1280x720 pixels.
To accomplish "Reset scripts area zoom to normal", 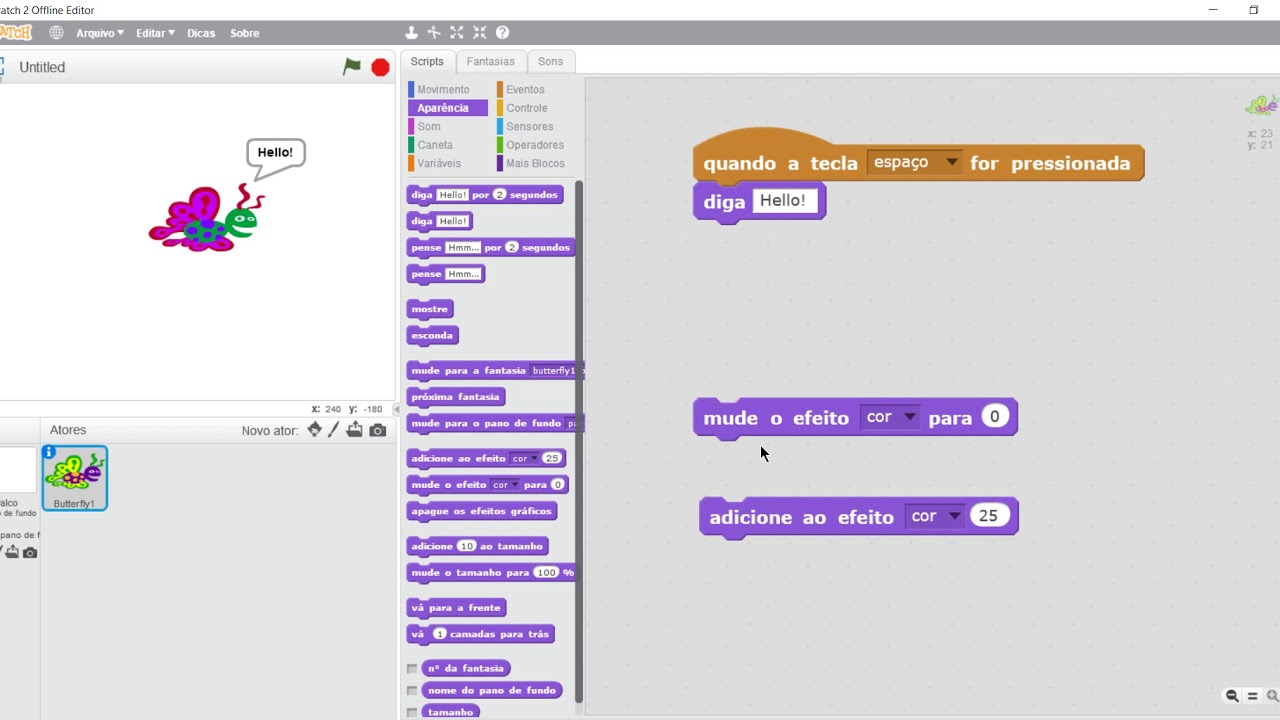I will click(x=1252, y=696).
